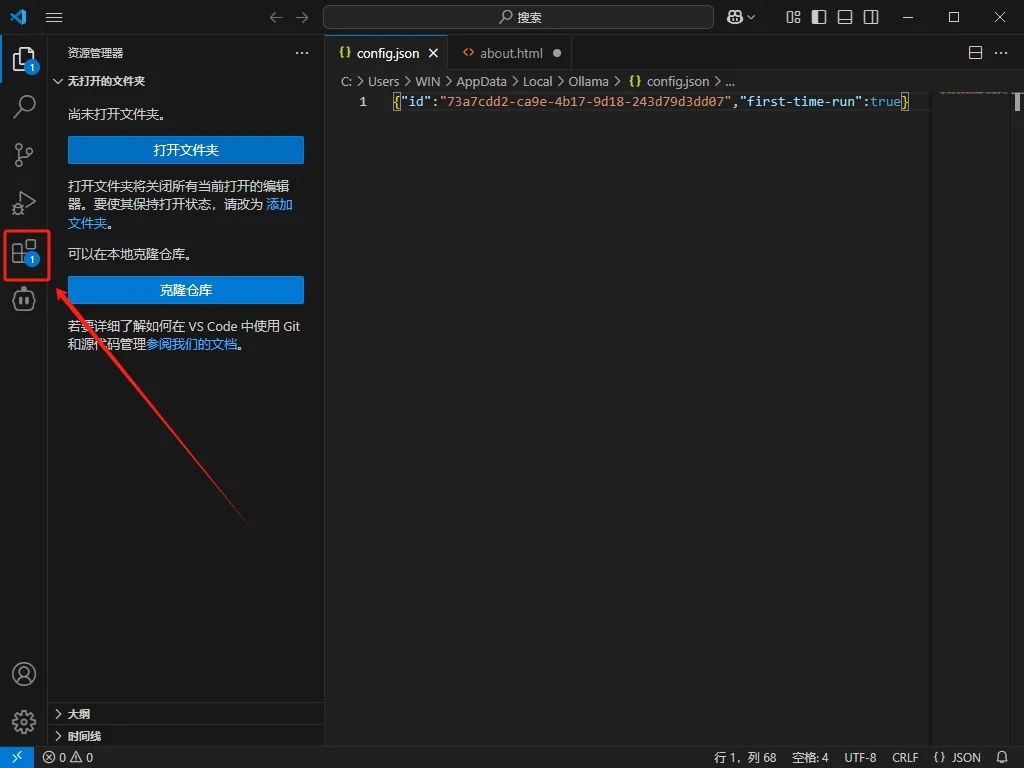Open the robot chat icon in activity bar
Viewport: 1024px width, 768px height.
pyautogui.click(x=24, y=300)
